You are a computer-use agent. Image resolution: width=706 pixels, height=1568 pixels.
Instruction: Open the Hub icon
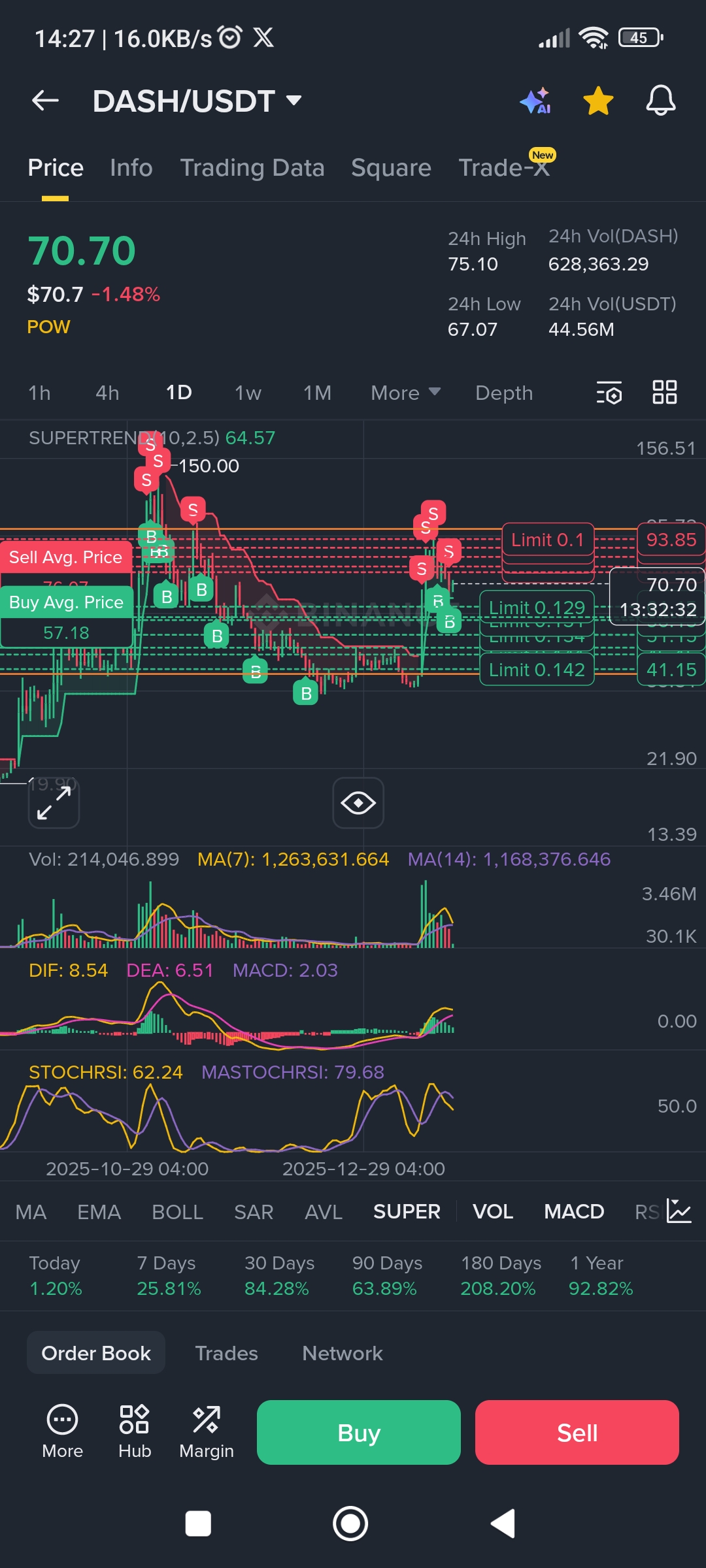[x=135, y=1431]
